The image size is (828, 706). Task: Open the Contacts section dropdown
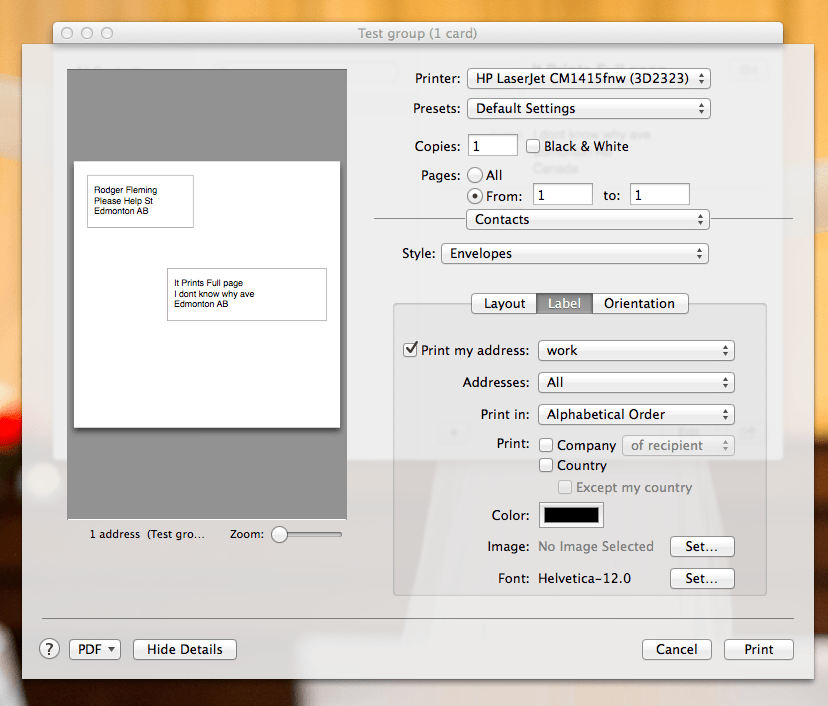pos(587,219)
